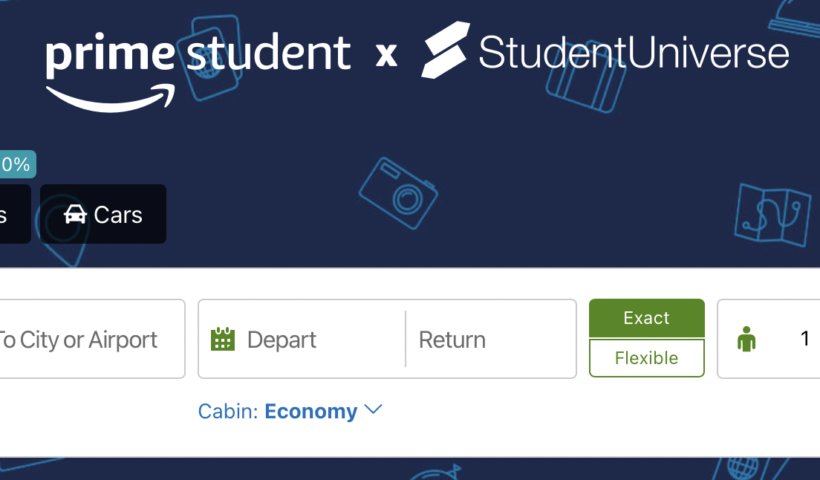Click the green traveler person icon
Image resolution: width=820 pixels, height=480 pixels.
pyautogui.click(x=746, y=339)
